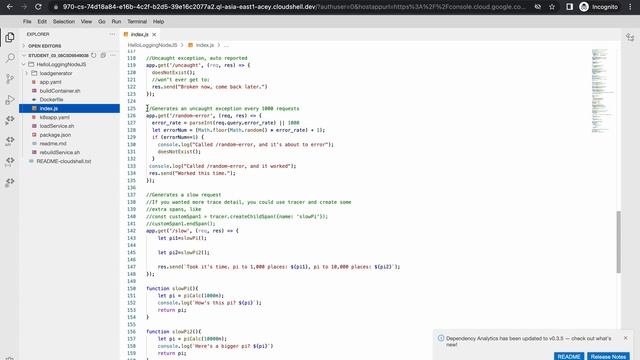Click HelloLoggingNodeJS in the breadcrumb

152,45
